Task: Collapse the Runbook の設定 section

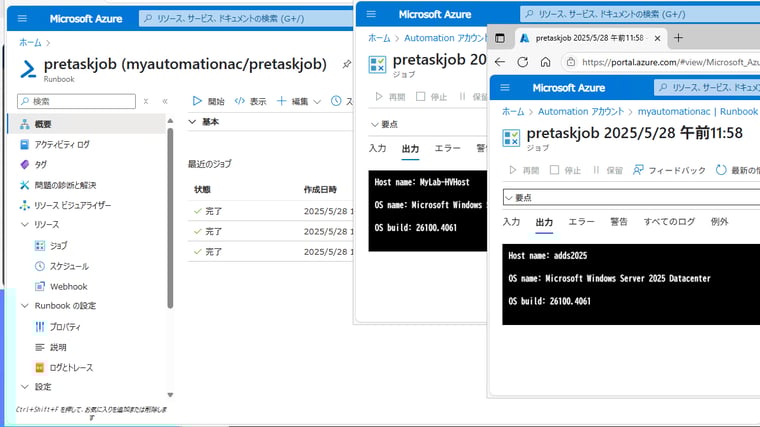Action: point(25,306)
